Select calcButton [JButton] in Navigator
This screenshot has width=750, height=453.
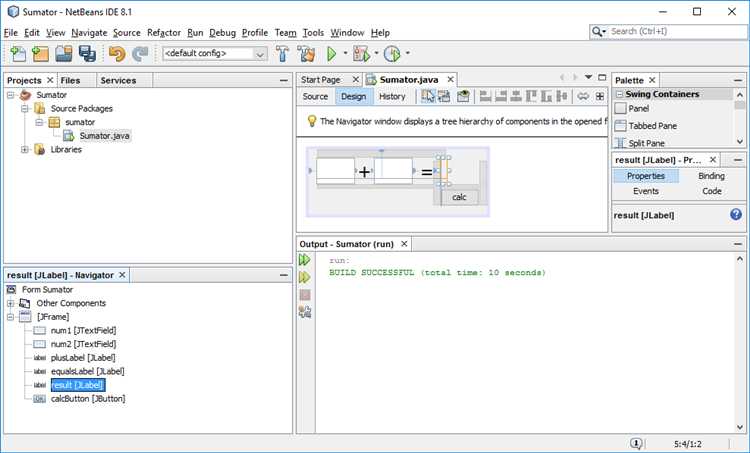tap(88, 398)
